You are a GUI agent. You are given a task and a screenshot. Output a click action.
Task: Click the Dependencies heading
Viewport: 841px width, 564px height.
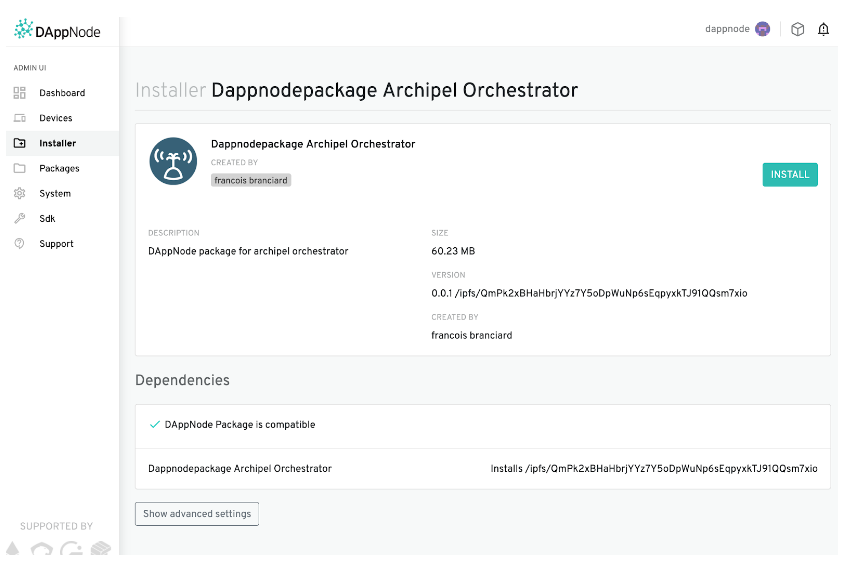pos(182,380)
